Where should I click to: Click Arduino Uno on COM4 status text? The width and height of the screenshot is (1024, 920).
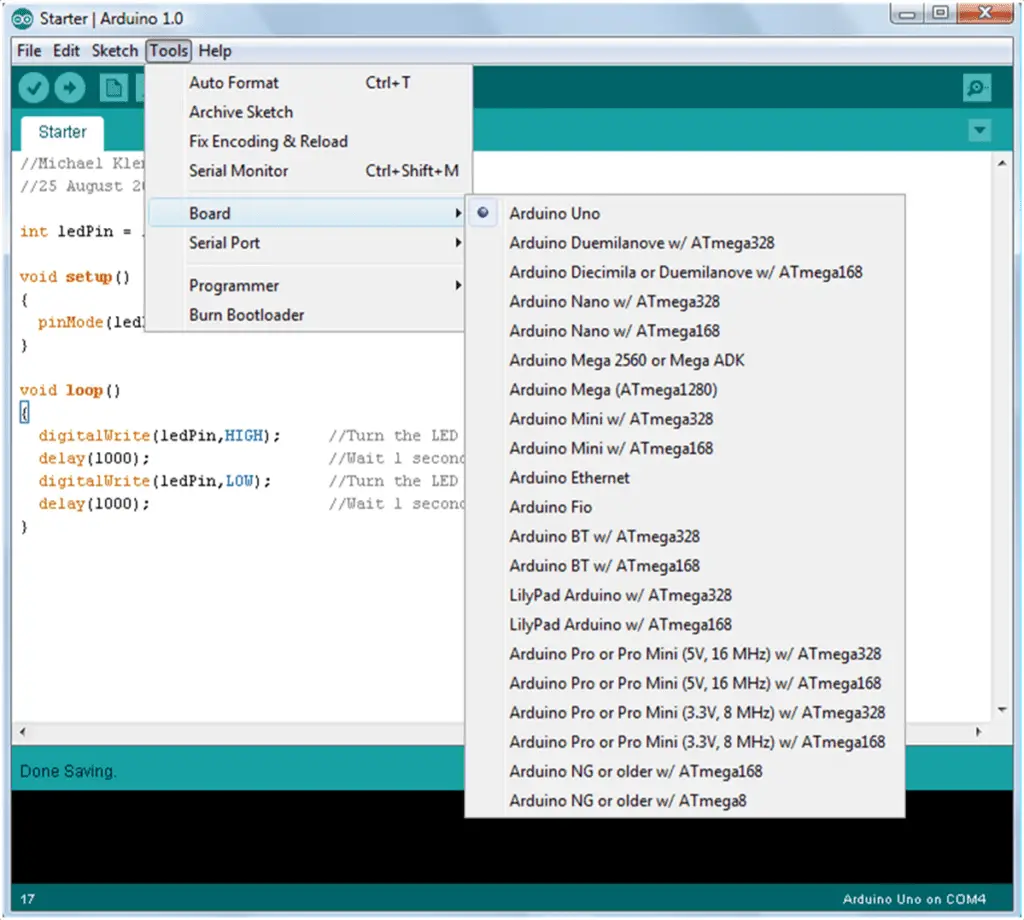point(912,898)
